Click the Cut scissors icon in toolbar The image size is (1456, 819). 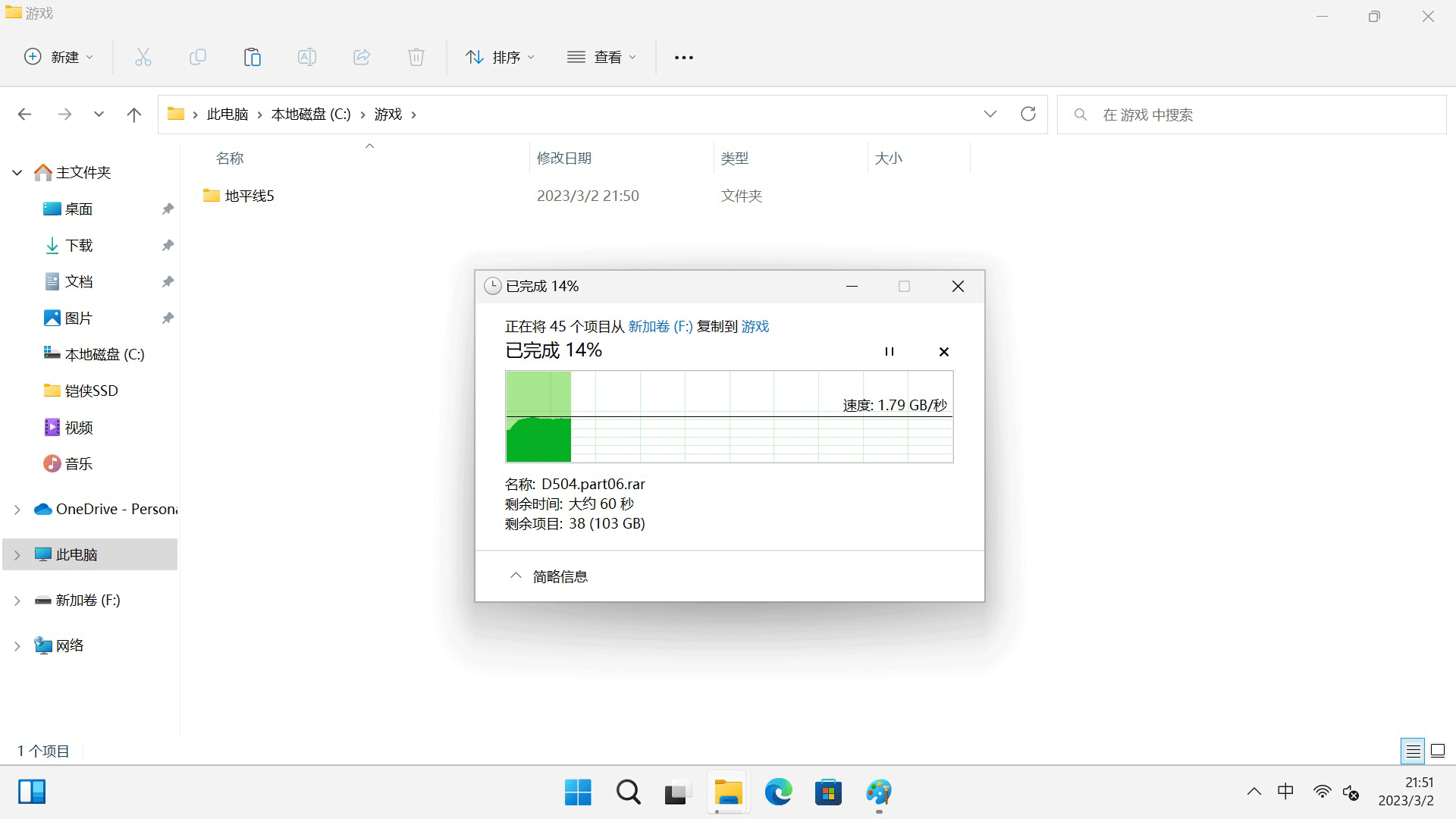143,57
